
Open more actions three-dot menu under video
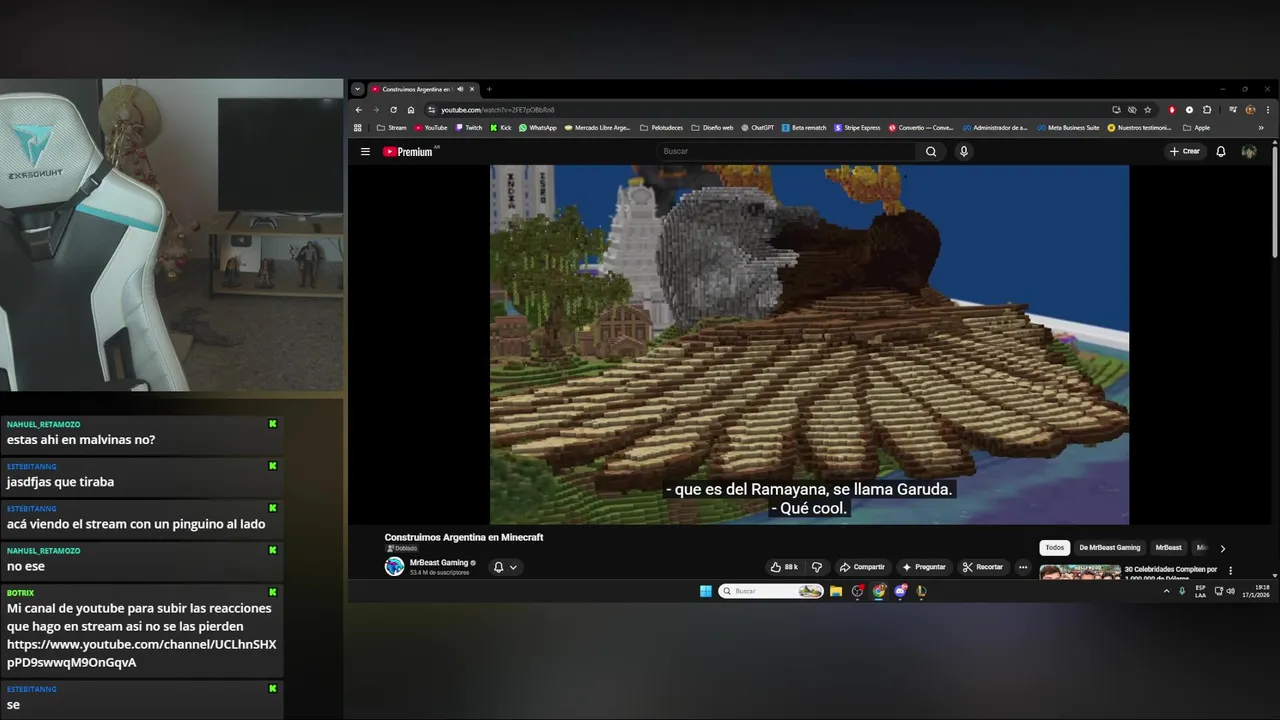(x=1023, y=567)
